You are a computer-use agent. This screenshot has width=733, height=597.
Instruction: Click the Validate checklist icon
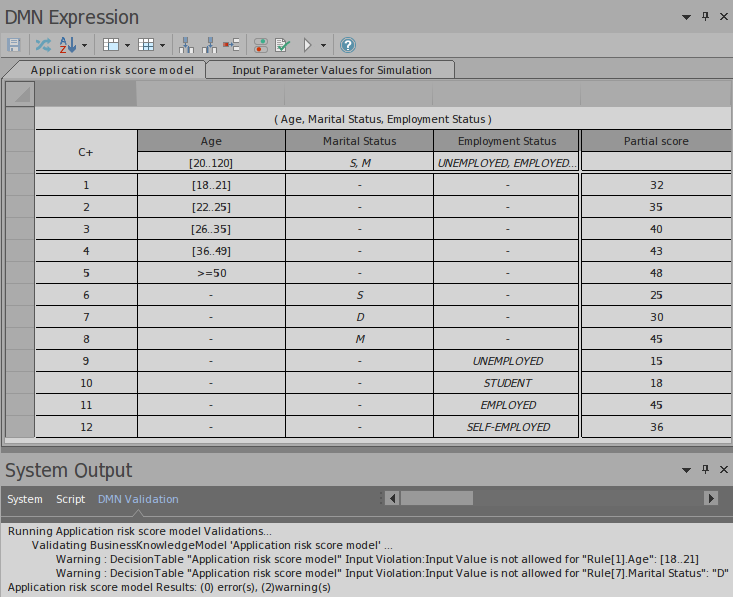[x=282, y=45]
